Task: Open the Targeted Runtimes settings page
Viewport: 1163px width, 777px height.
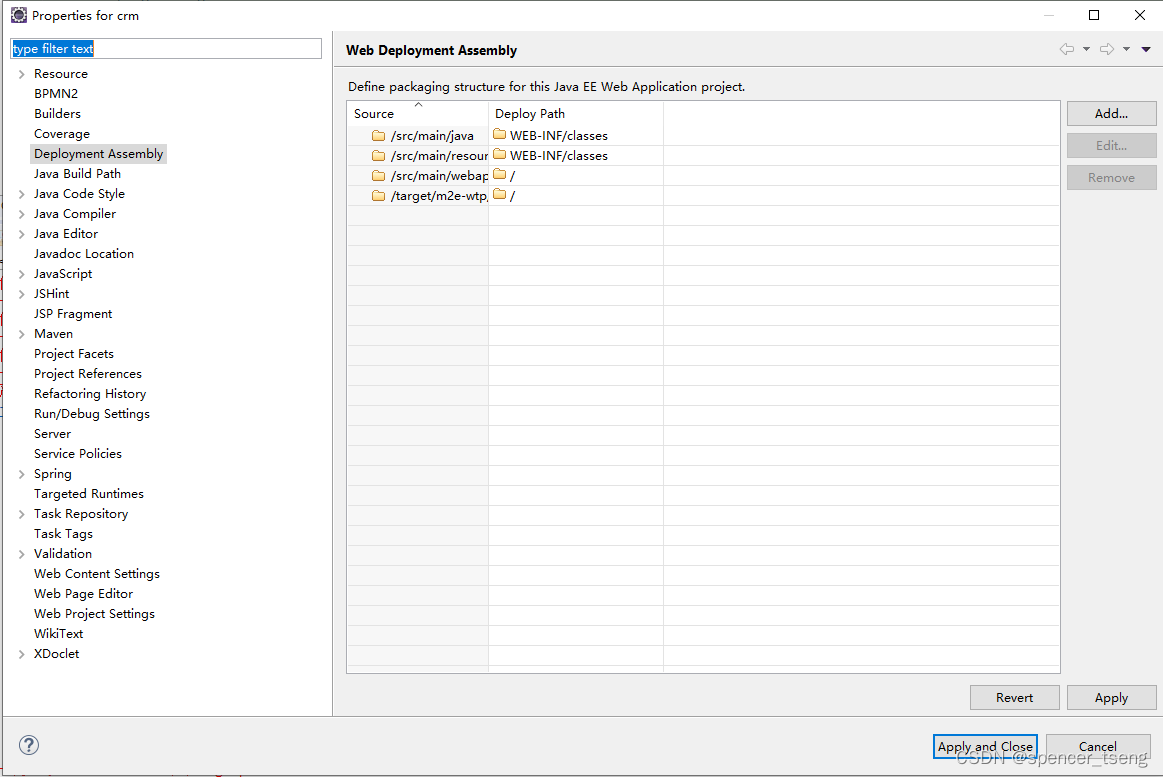Action: click(x=88, y=493)
